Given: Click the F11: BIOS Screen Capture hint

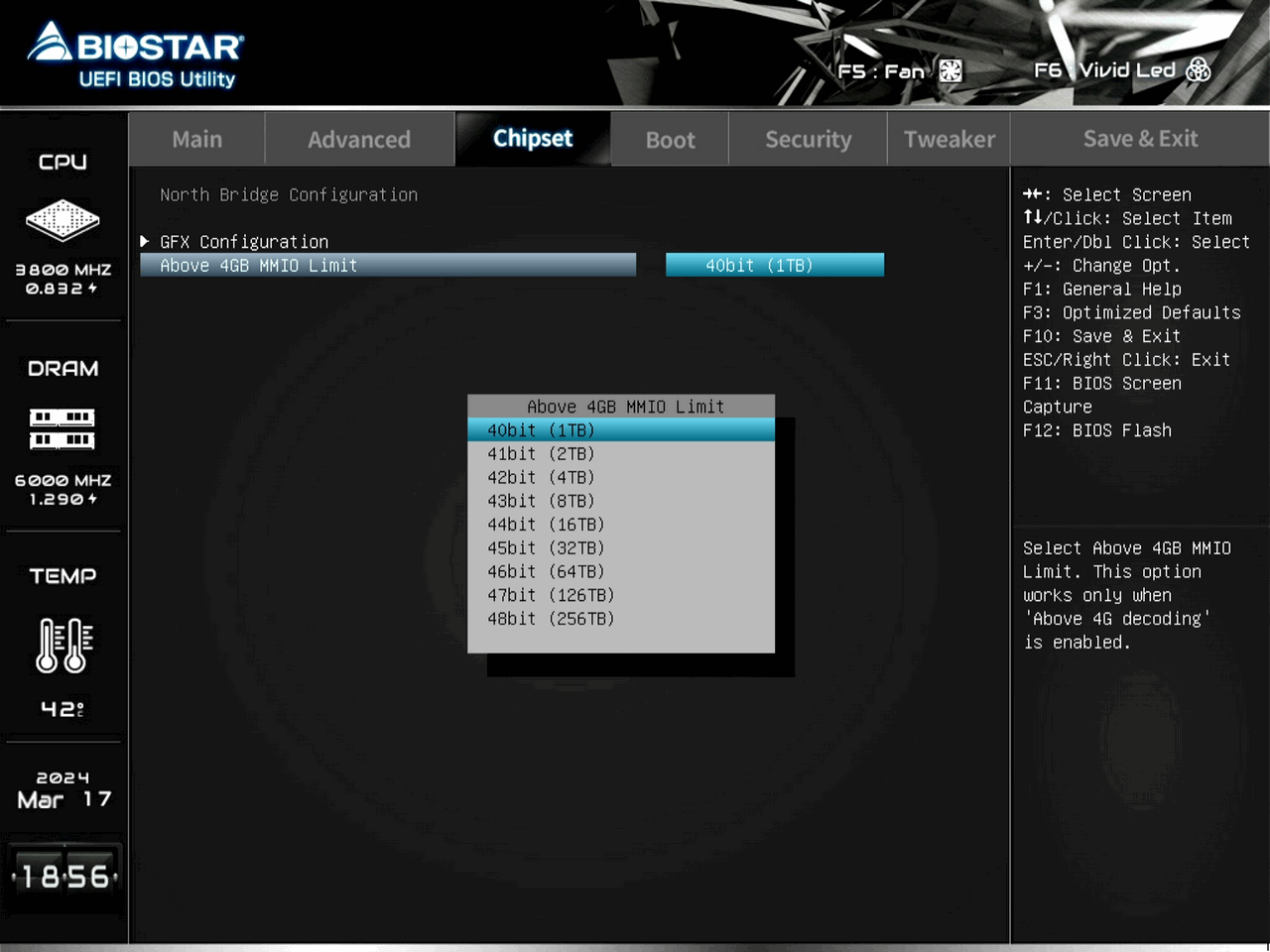Looking at the screenshot, I should [x=1102, y=395].
